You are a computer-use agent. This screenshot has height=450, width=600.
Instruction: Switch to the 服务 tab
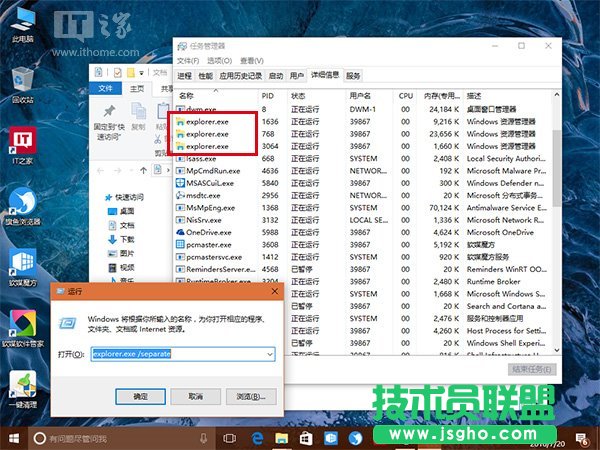click(353, 76)
